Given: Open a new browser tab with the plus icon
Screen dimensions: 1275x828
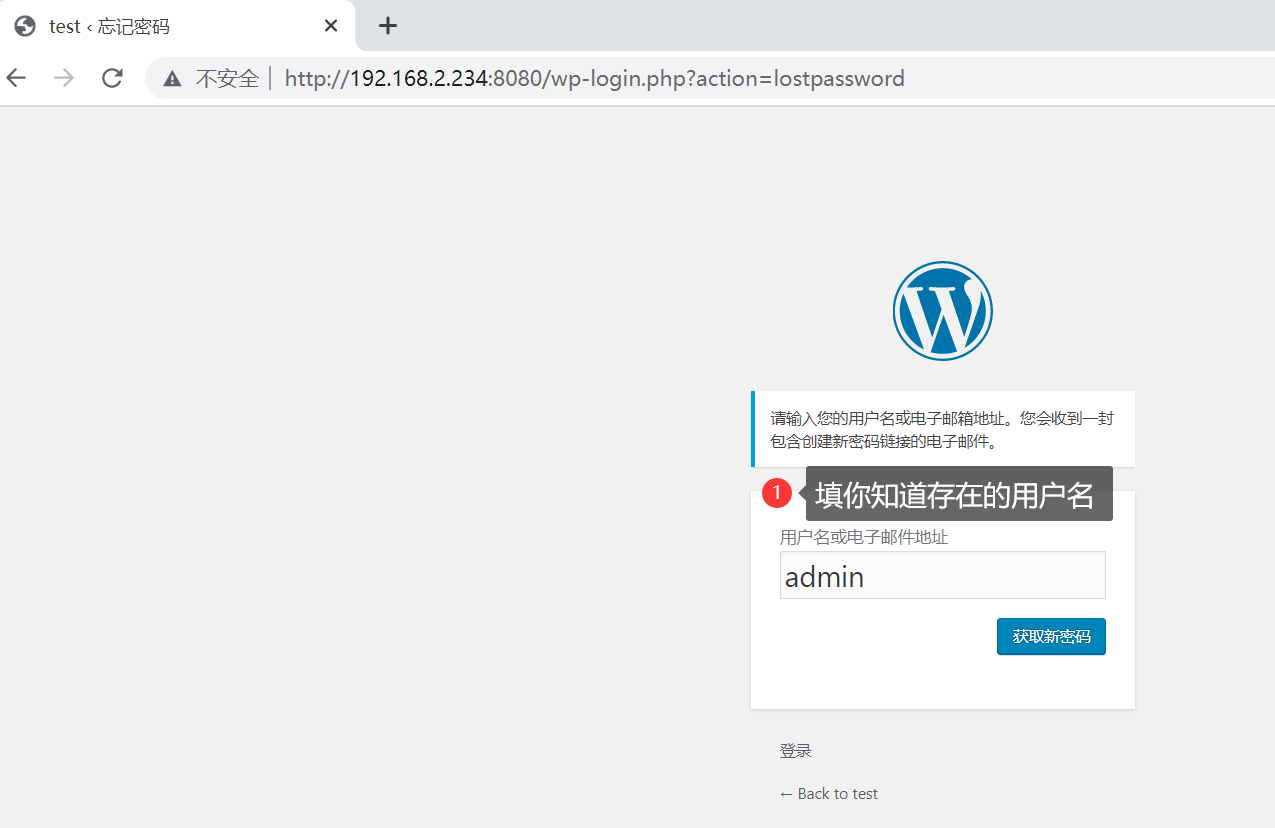Looking at the screenshot, I should (387, 25).
